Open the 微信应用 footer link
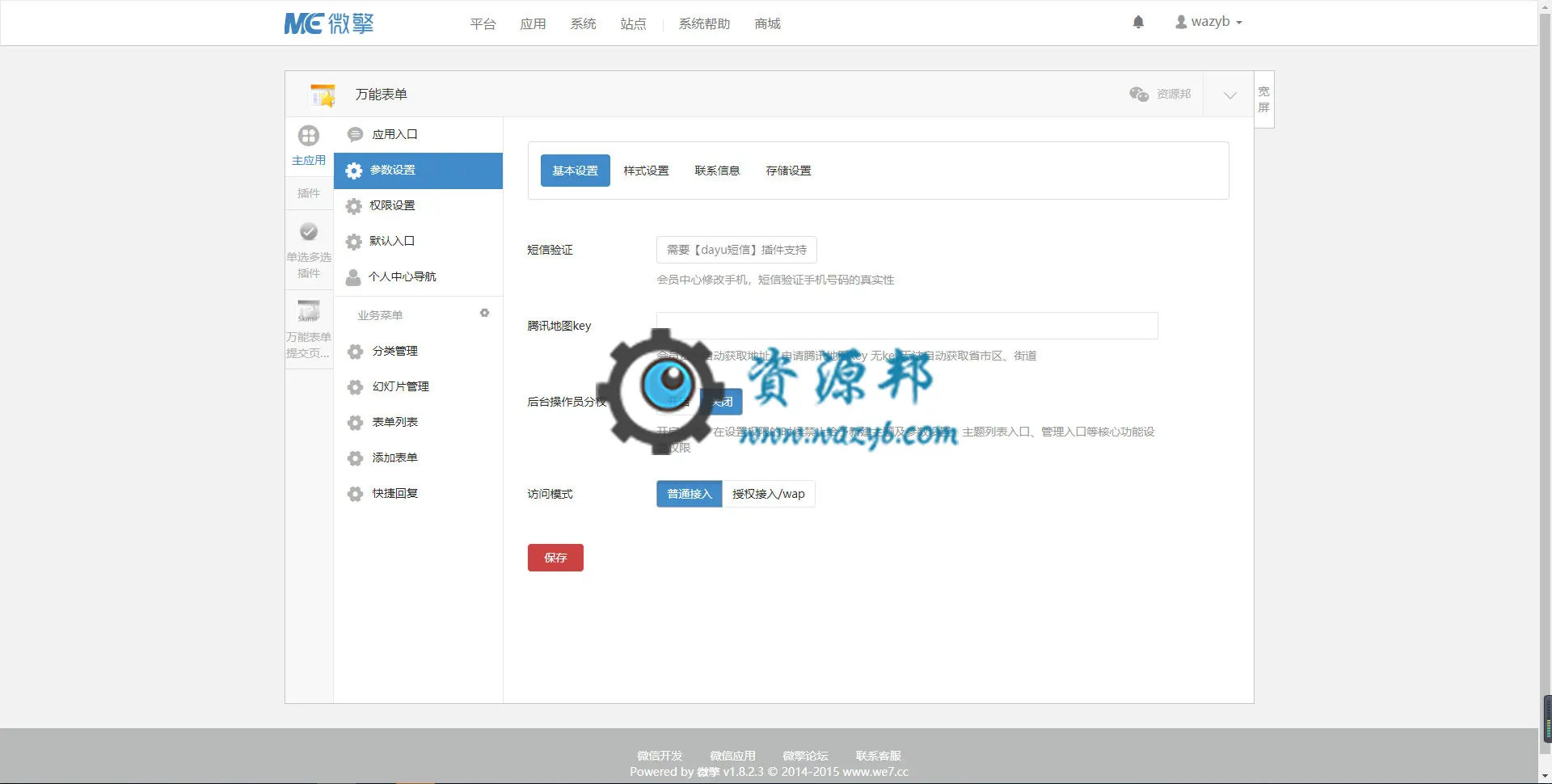This screenshot has width=1552, height=784. tap(732, 756)
